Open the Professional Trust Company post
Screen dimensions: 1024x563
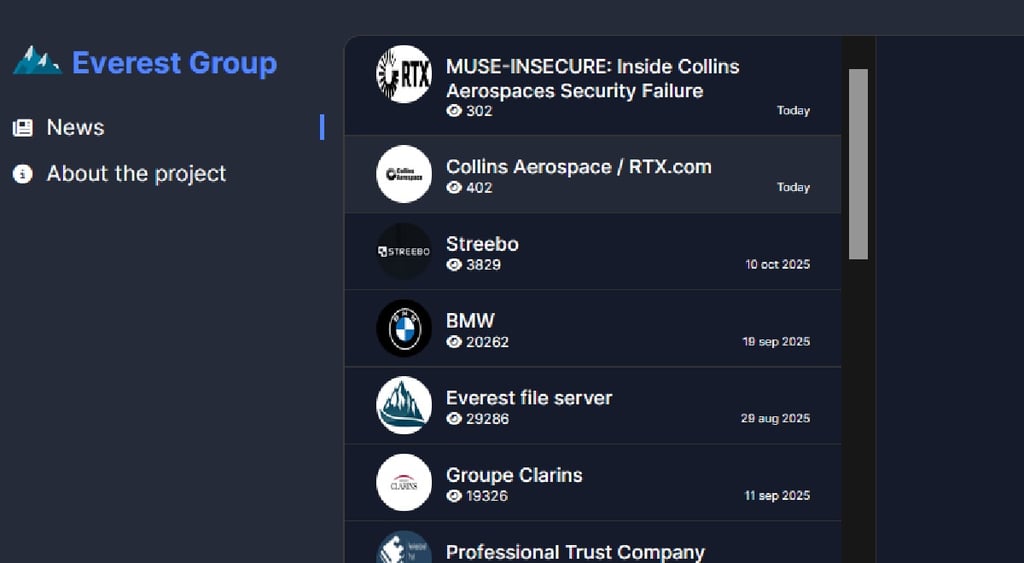tap(575, 553)
